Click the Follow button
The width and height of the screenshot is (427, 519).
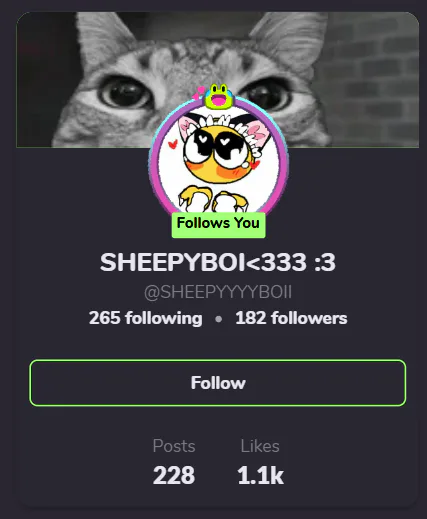(218, 383)
